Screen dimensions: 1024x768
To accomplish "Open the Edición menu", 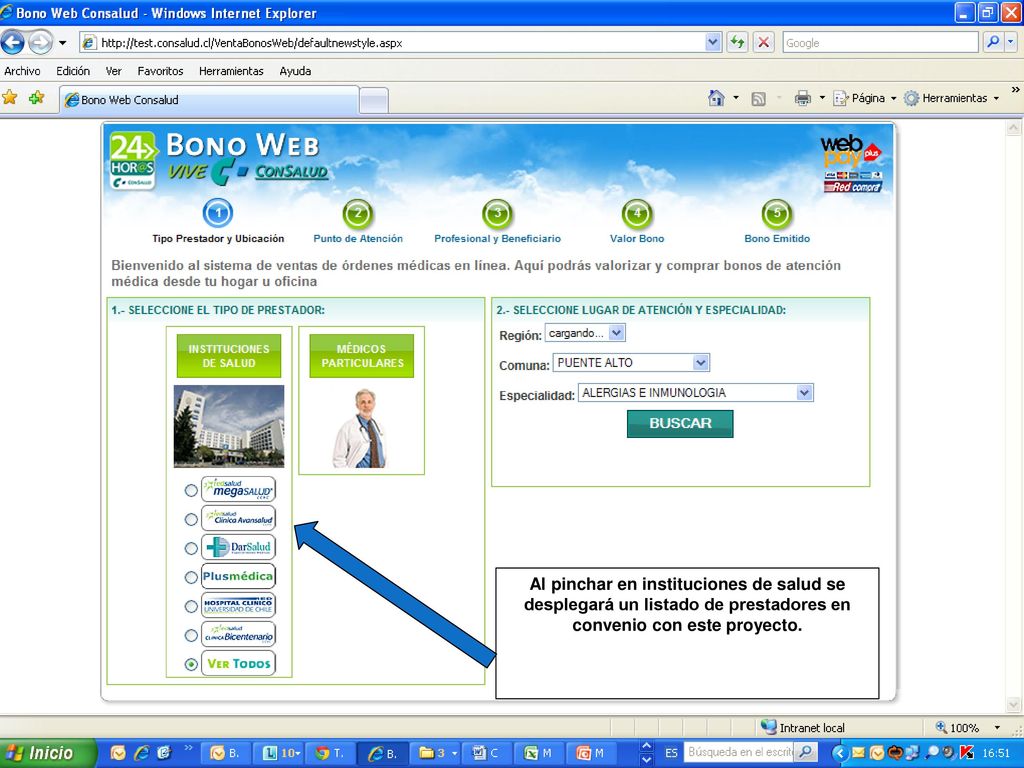I will click(x=73, y=71).
